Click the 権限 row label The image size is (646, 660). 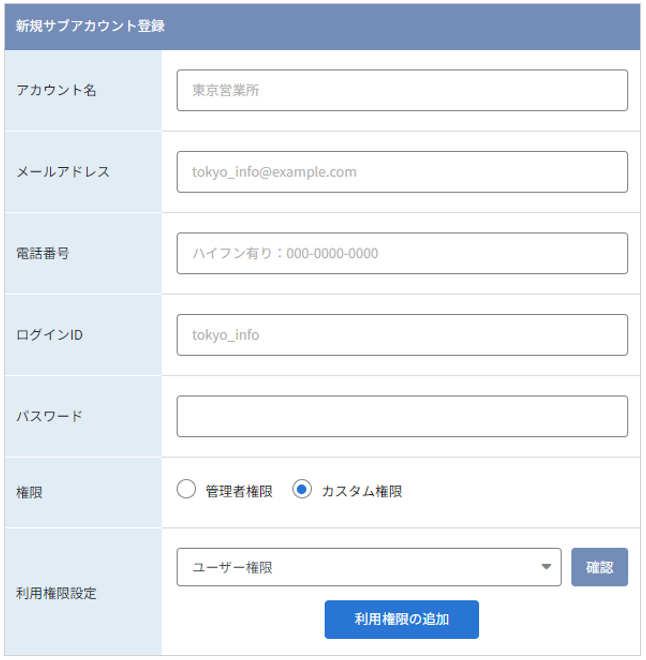pos(29,492)
